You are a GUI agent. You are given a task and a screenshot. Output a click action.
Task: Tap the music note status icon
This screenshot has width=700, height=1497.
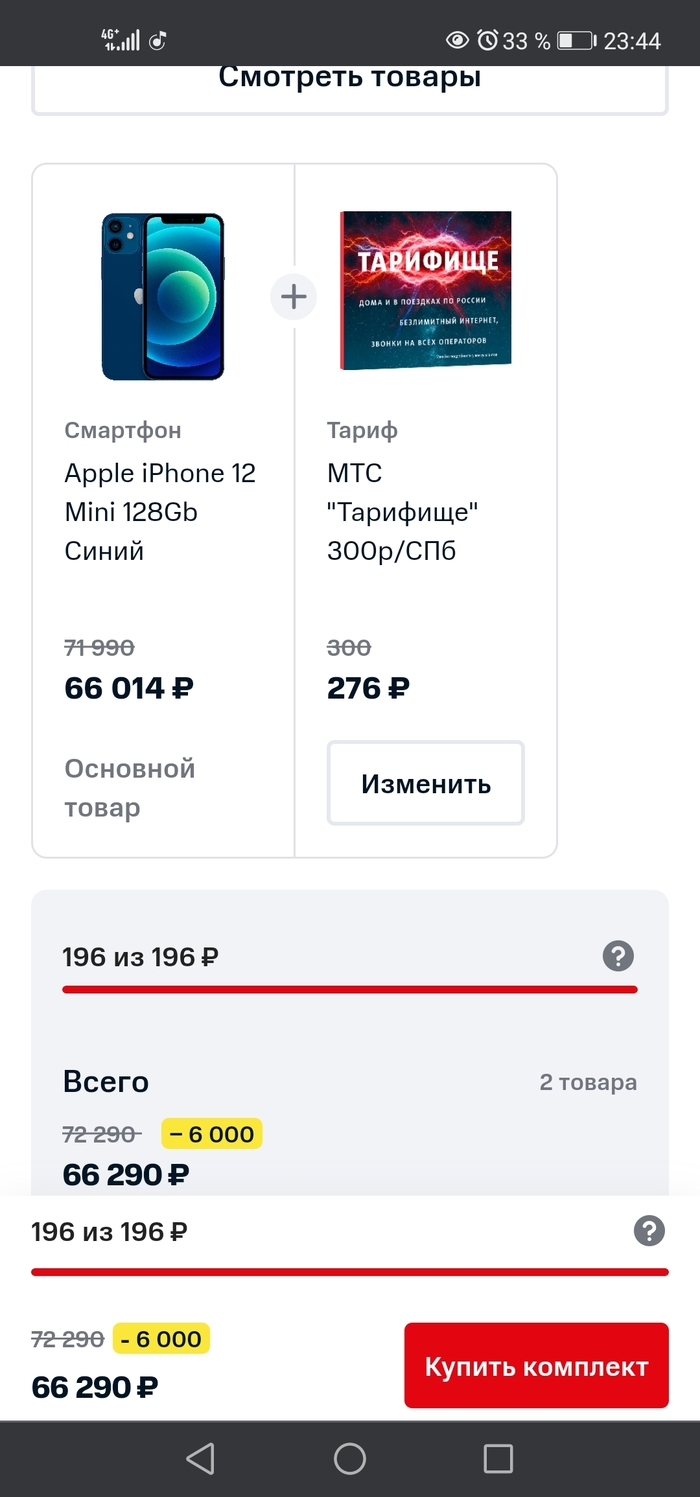pos(158,41)
